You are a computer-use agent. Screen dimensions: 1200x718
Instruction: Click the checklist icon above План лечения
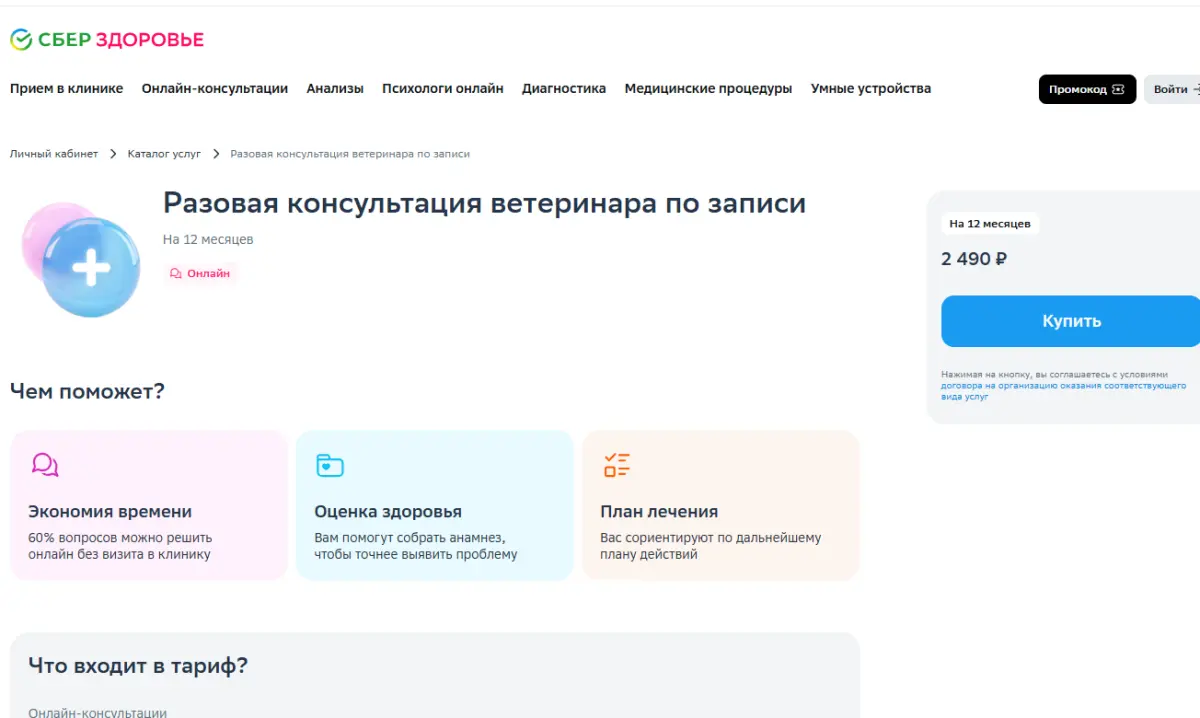tap(616, 465)
